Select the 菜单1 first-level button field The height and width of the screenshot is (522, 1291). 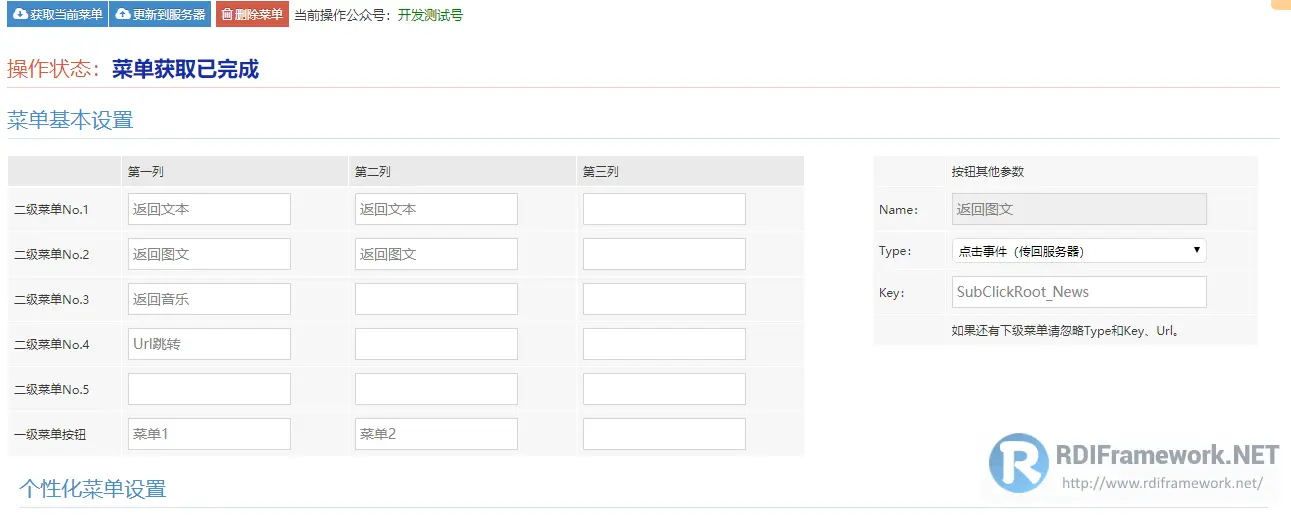tap(209, 434)
